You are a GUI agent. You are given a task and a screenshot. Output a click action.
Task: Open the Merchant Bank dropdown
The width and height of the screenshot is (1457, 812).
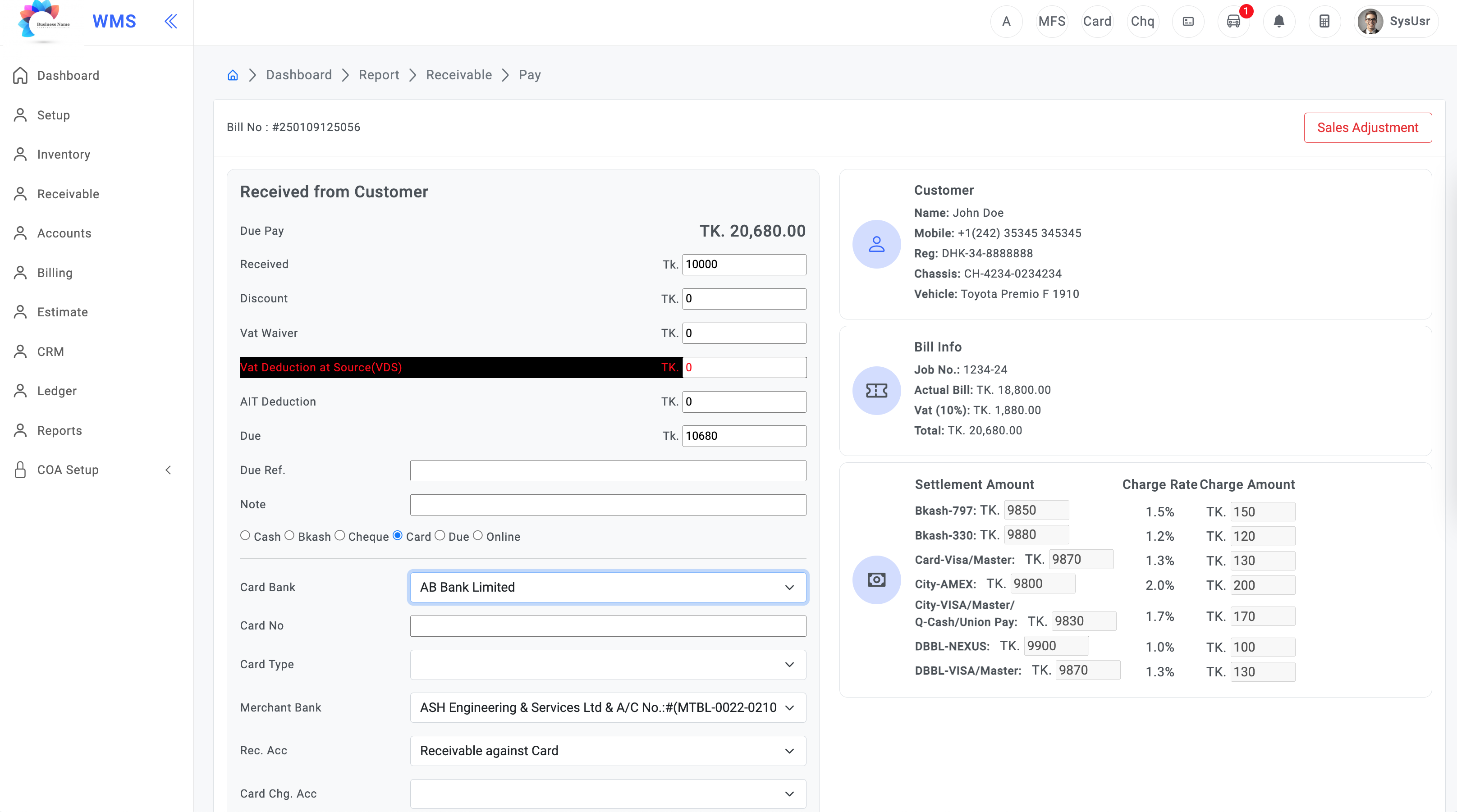pyautogui.click(x=608, y=707)
